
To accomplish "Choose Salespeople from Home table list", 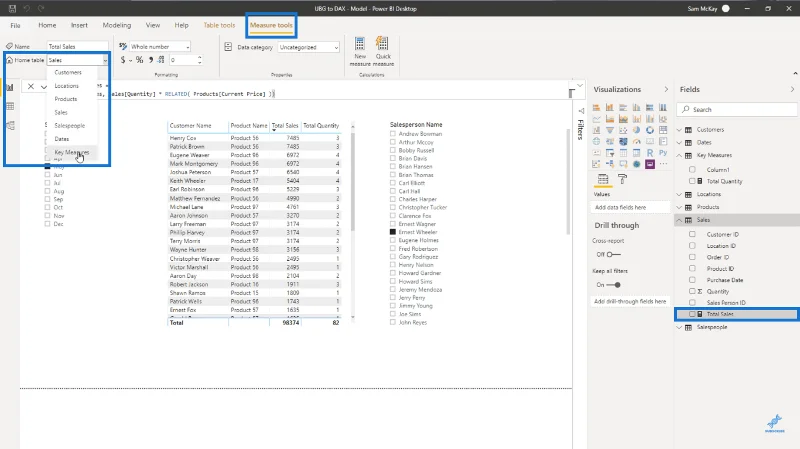I will tap(72, 126).
